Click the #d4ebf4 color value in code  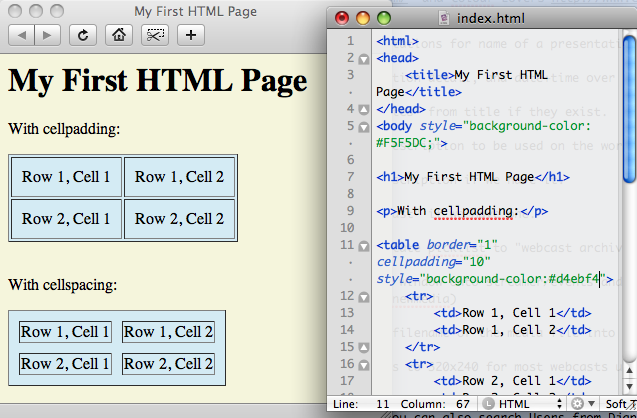pyautogui.click(x=574, y=279)
